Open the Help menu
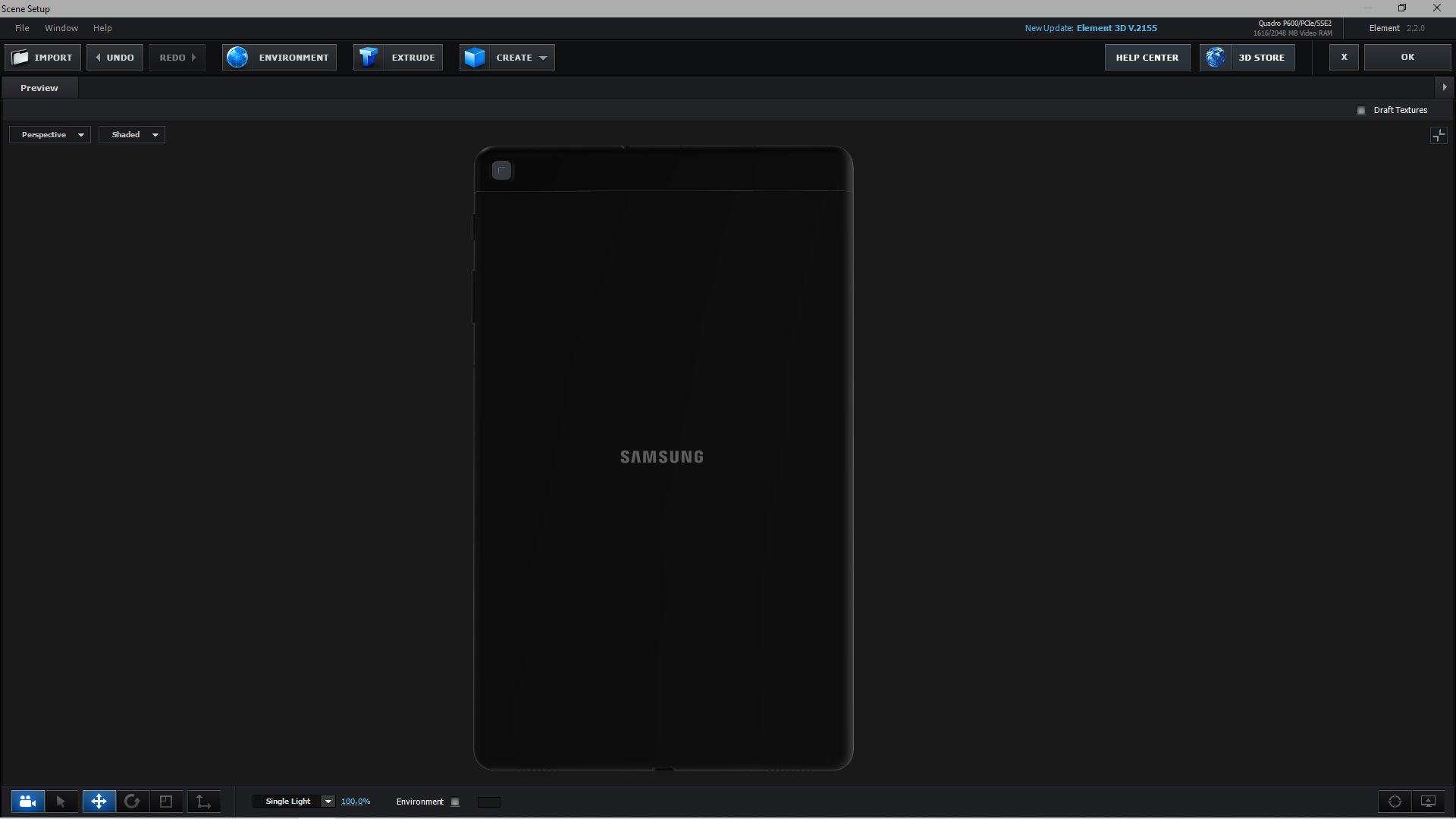Screen dimensions: 1456x819 pos(102,28)
